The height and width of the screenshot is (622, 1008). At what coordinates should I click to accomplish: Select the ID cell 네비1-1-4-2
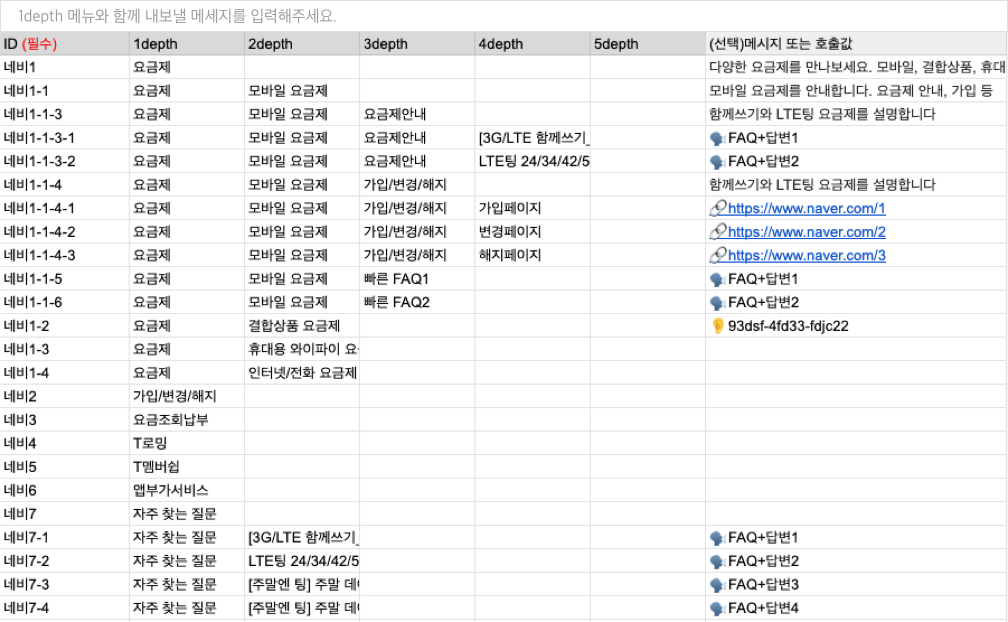64,232
